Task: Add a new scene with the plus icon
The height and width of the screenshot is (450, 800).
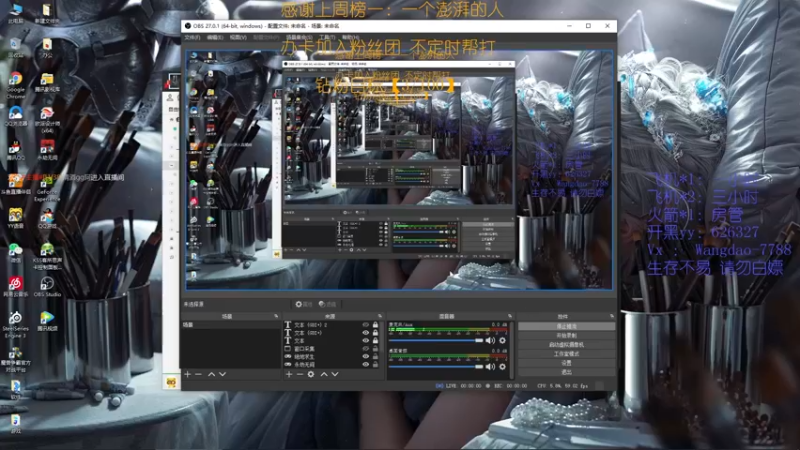Action: point(188,374)
